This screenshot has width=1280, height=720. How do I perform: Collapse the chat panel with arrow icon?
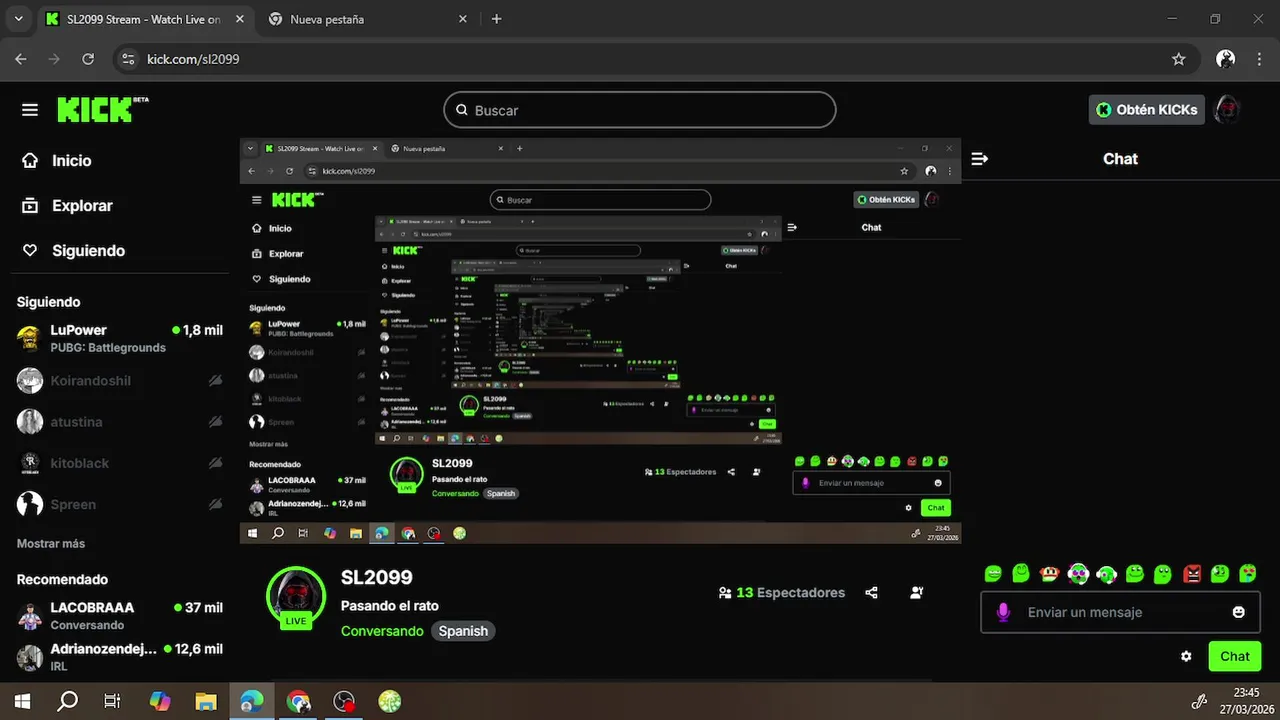tap(980, 159)
